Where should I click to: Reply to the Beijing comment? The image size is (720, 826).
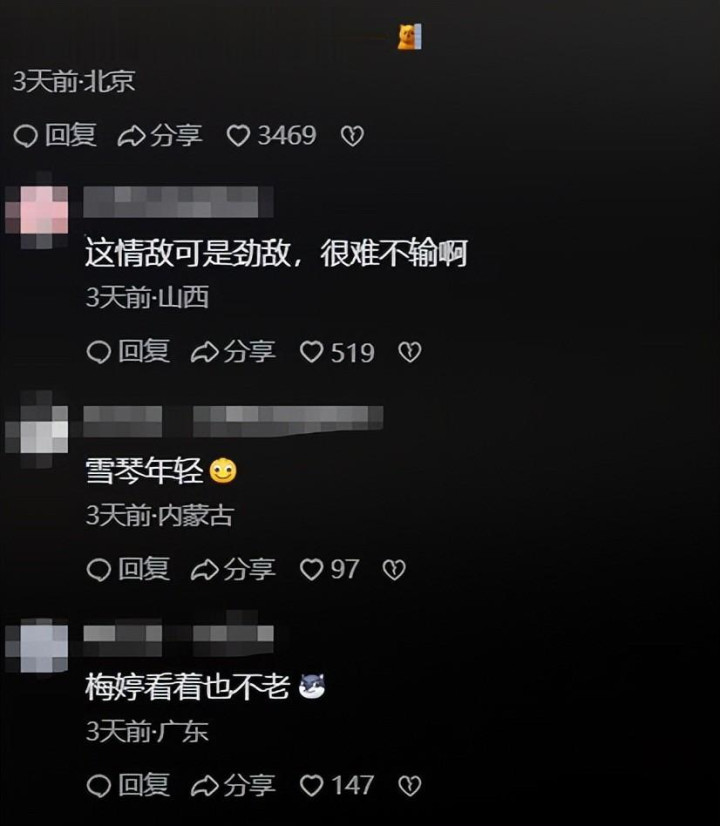(55, 135)
